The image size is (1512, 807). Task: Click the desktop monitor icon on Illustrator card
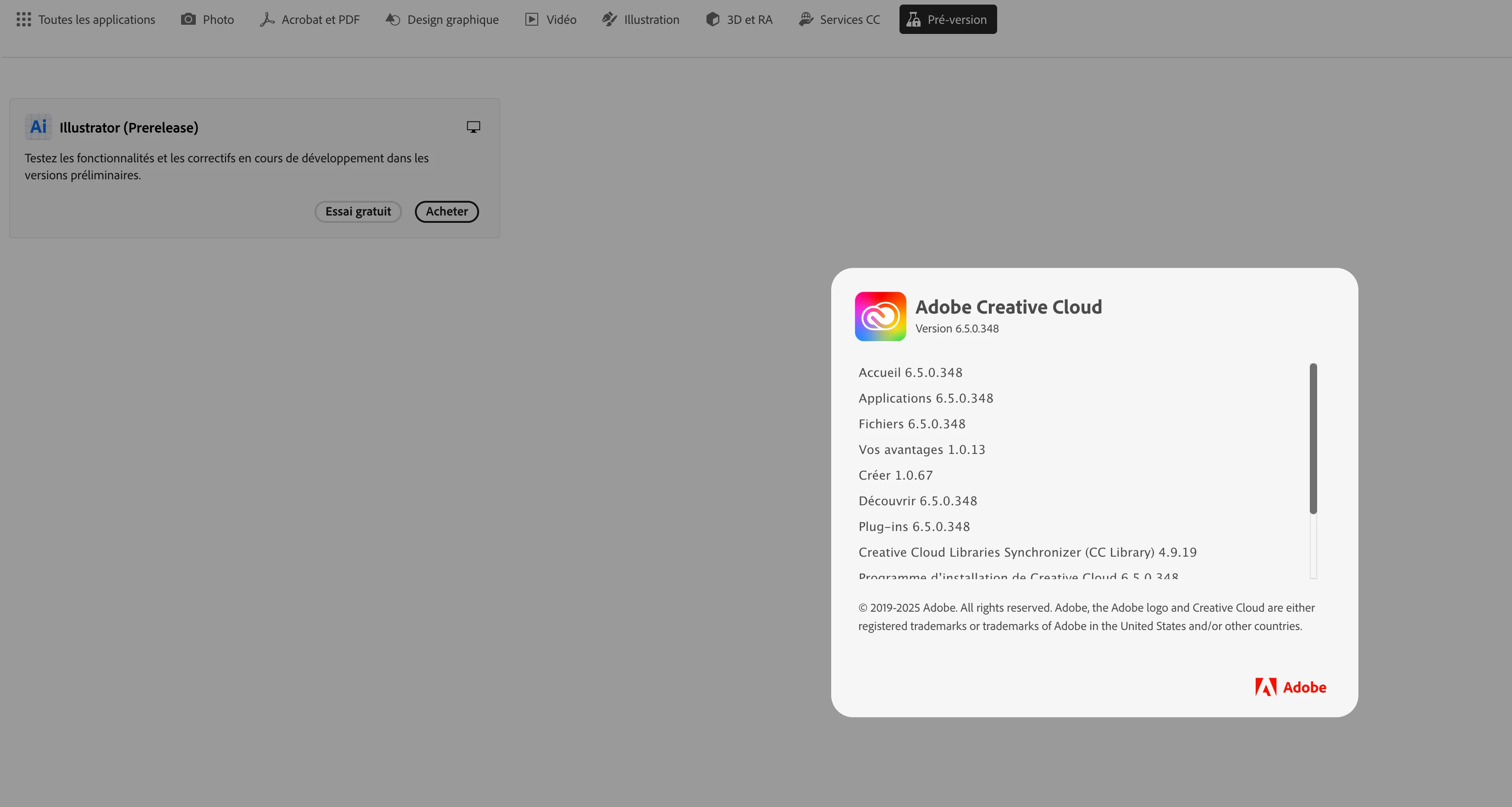(x=473, y=127)
